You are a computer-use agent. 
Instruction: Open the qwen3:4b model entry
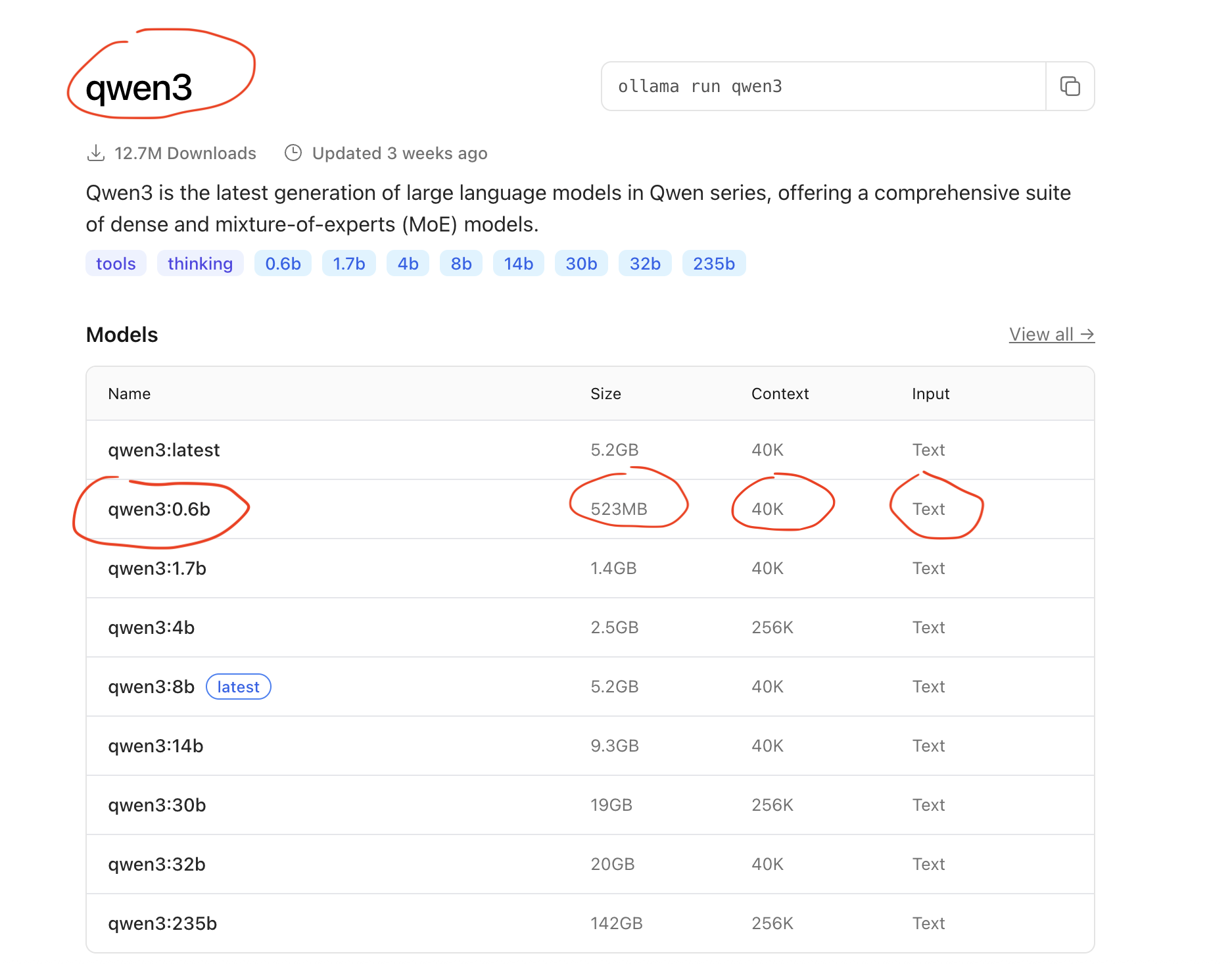(151, 627)
